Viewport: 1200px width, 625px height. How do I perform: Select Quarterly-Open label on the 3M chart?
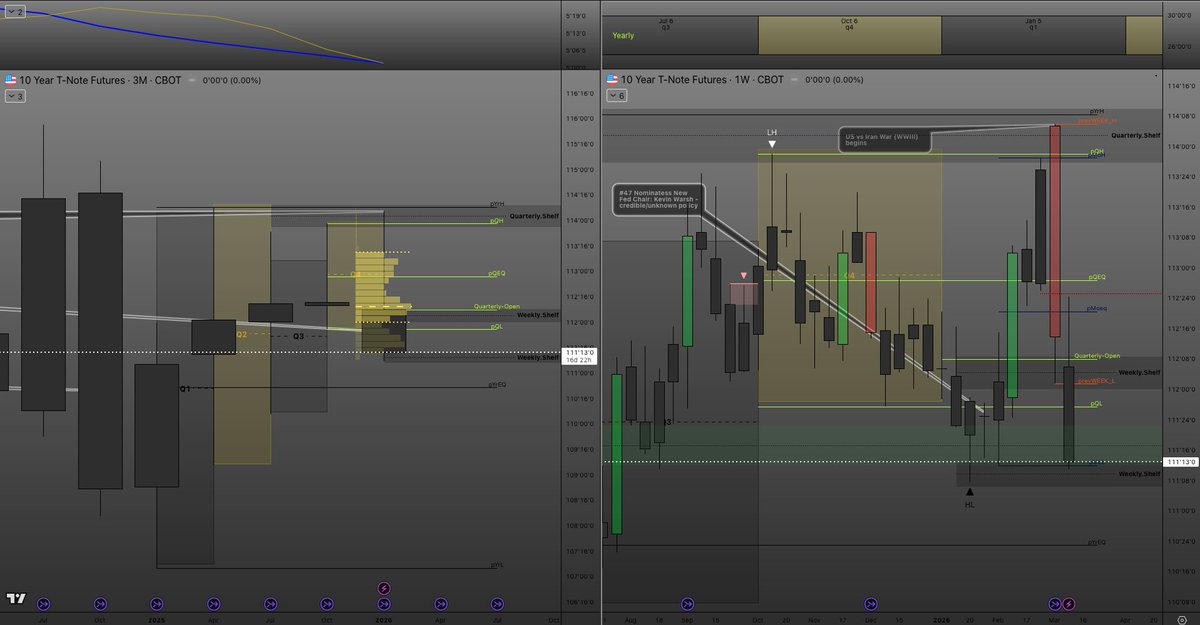tap(497, 306)
